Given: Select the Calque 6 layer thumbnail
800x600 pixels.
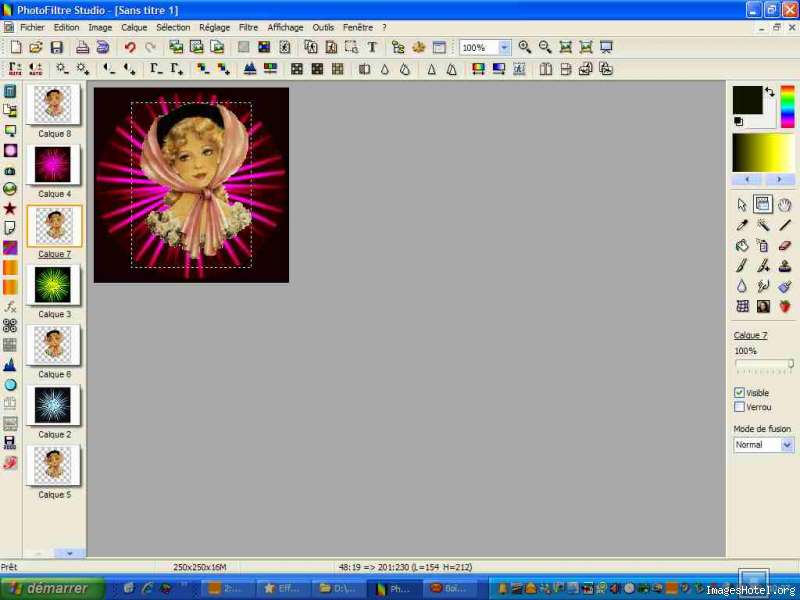Looking at the screenshot, I should click(54, 345).
